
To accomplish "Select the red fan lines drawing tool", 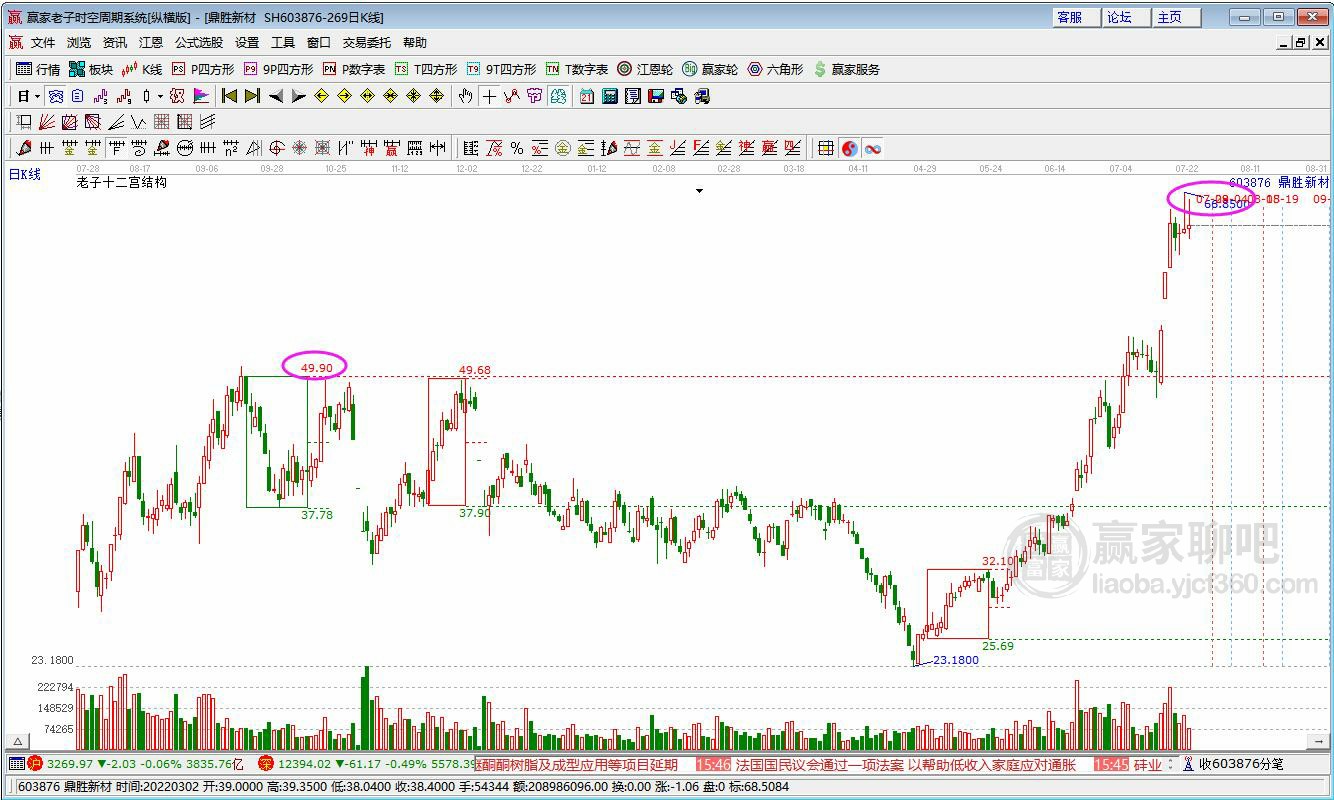I will (x=46, y=122).
